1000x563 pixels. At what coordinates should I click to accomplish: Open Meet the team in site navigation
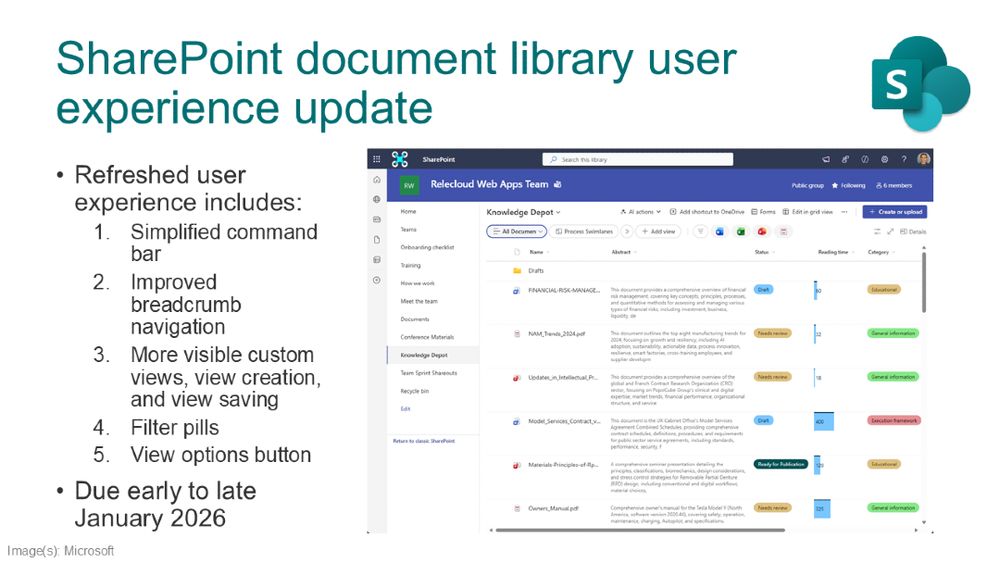[419, 301]
